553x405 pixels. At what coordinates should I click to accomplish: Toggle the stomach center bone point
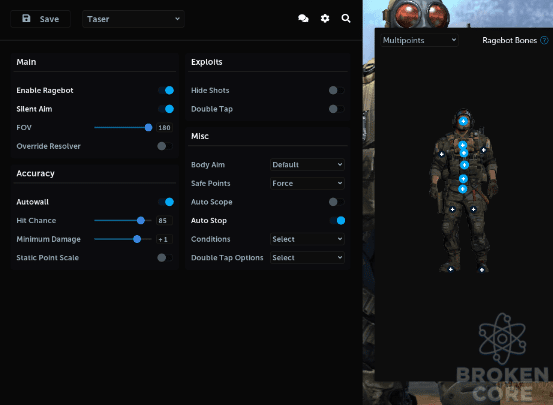click(x=464, y=165)
